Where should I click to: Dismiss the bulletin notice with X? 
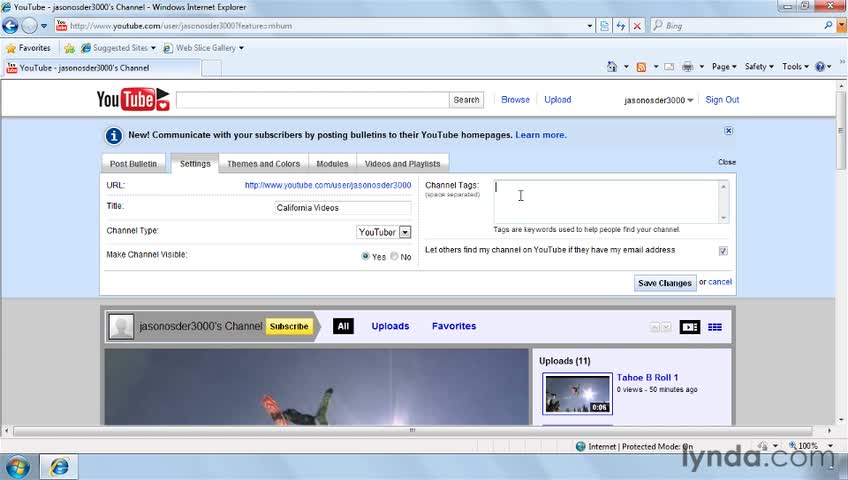point(728,131)
